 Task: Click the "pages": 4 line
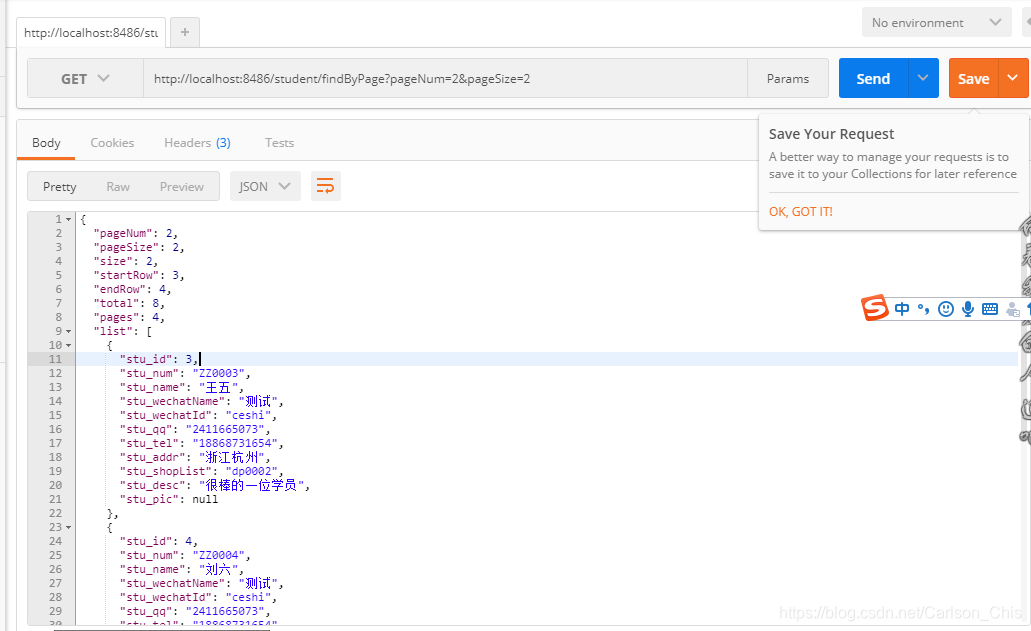pyautogui.click(x=129, y=317)
